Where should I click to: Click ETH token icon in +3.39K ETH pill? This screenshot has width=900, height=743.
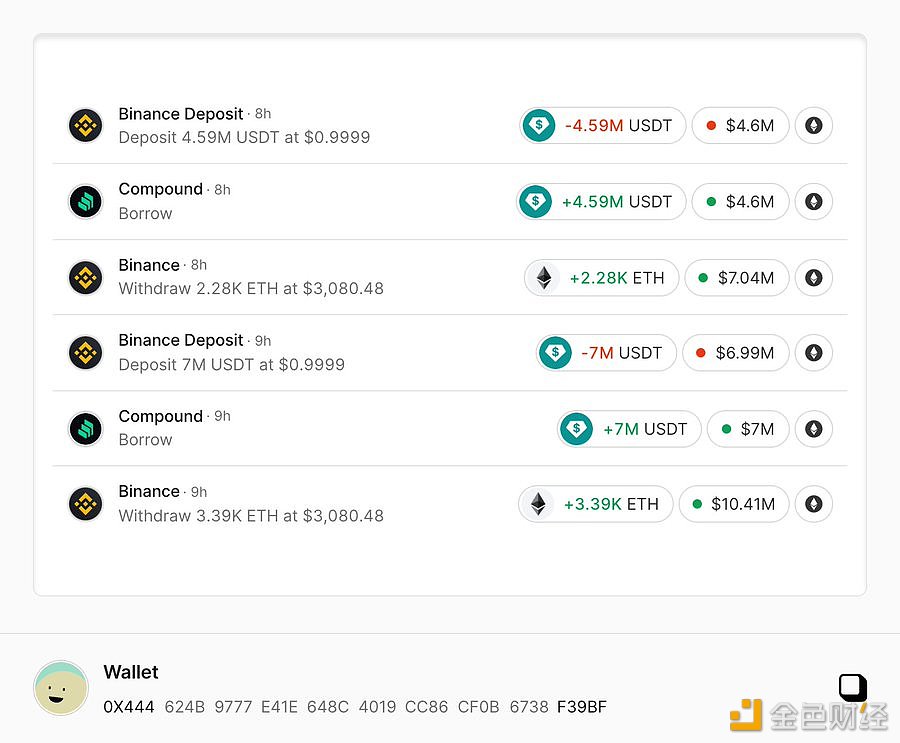[538, 504]
